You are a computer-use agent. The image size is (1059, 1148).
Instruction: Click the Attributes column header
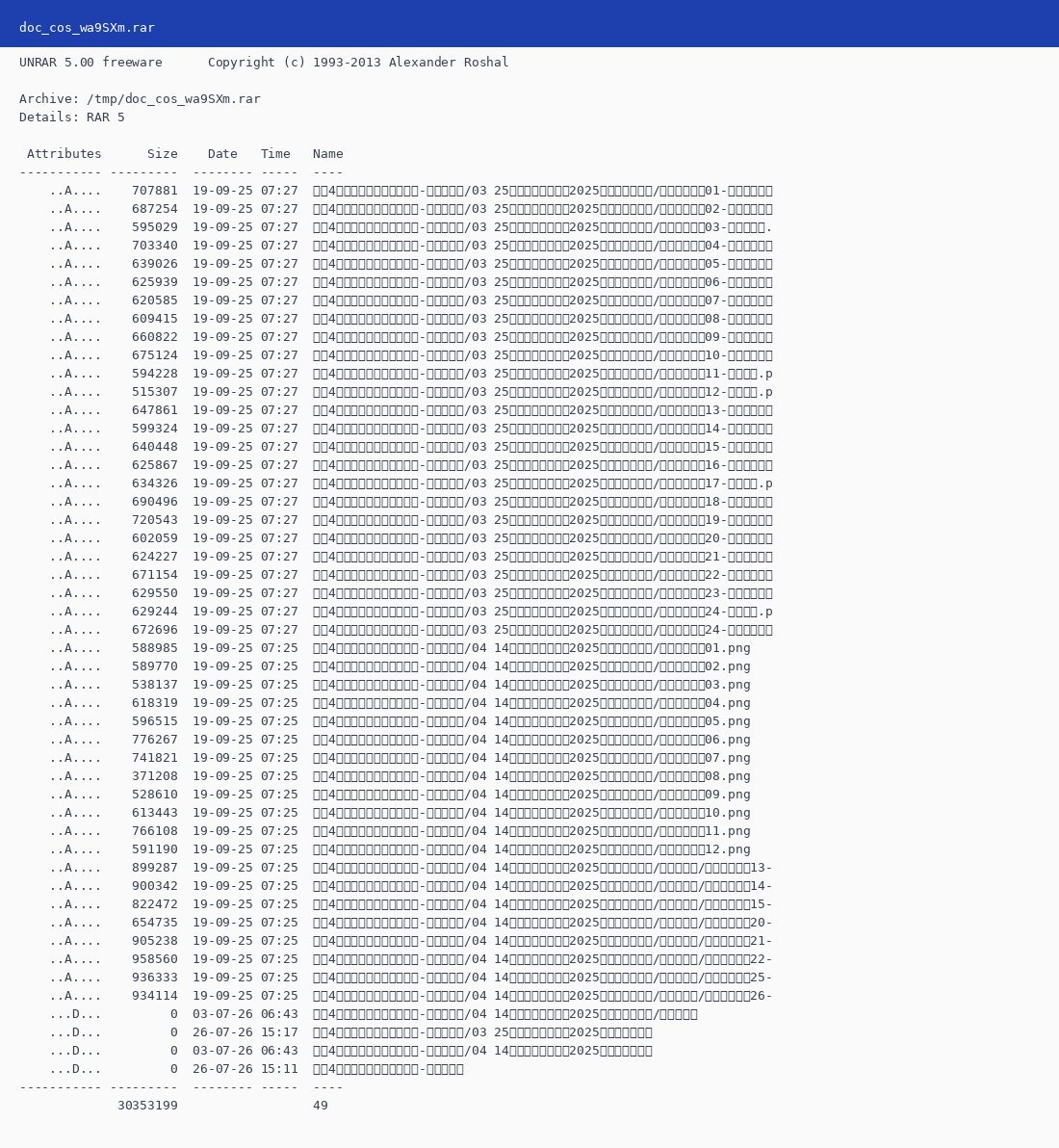(x=64, y=154)
